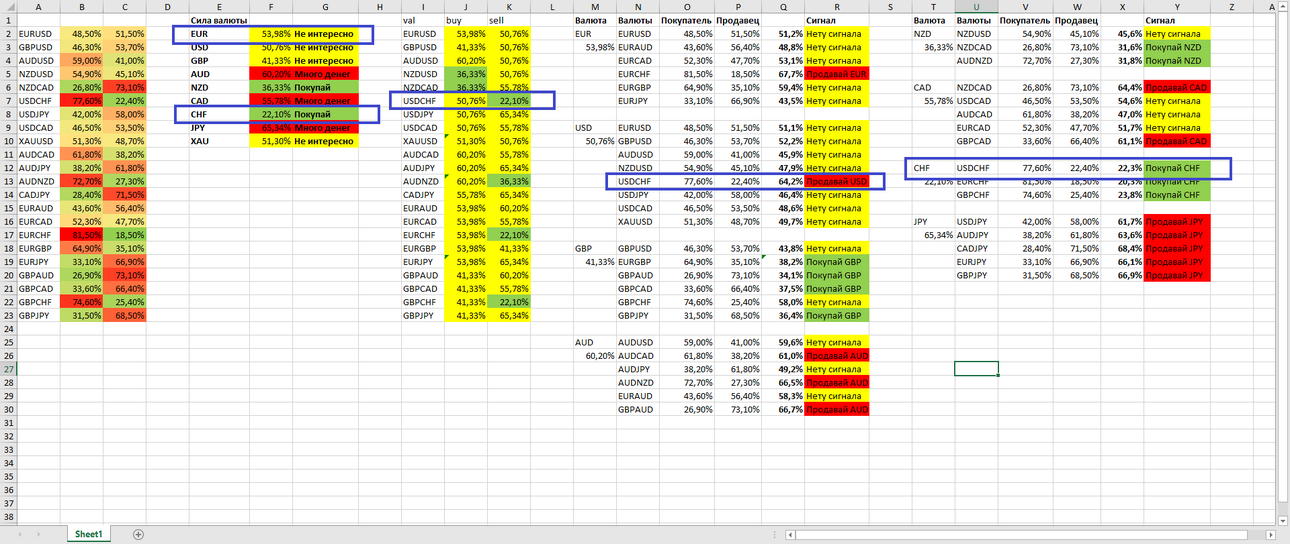The height and width of the screenshot is (544, 1290).
Task: Select "Продавец" header in column W
Action: (x=1078, y=19)
